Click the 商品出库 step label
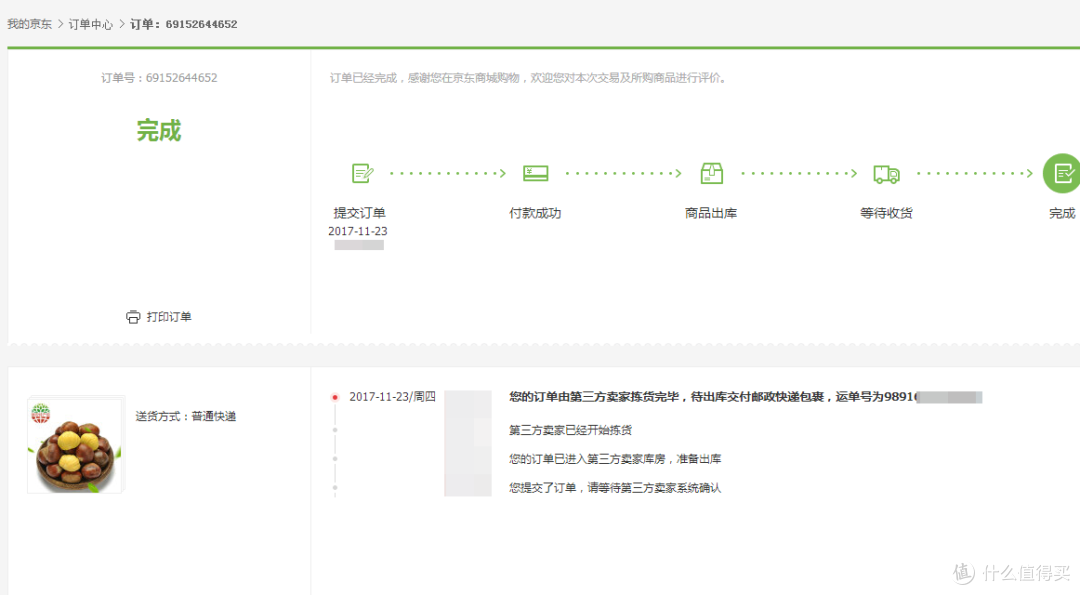1080x595 pixels. 711,213
